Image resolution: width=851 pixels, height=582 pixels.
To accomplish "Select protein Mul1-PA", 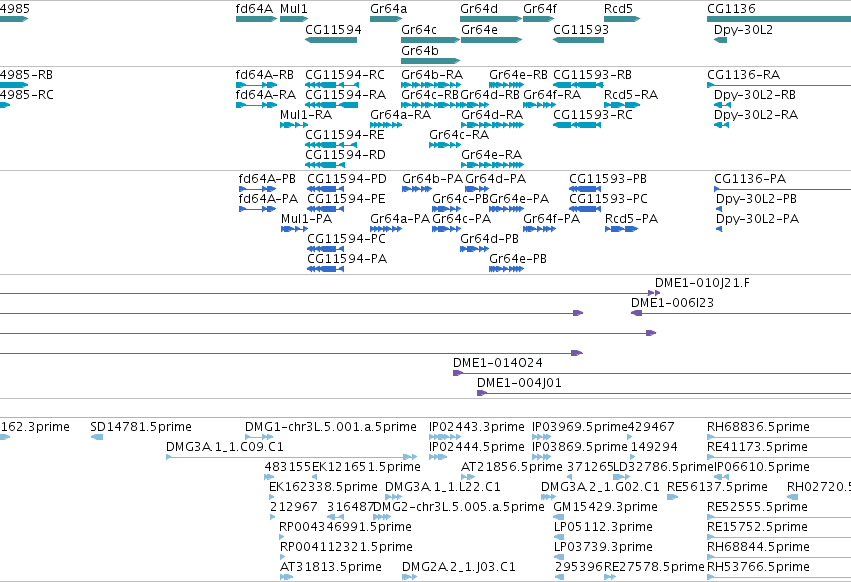I will [x=294, y=229].
